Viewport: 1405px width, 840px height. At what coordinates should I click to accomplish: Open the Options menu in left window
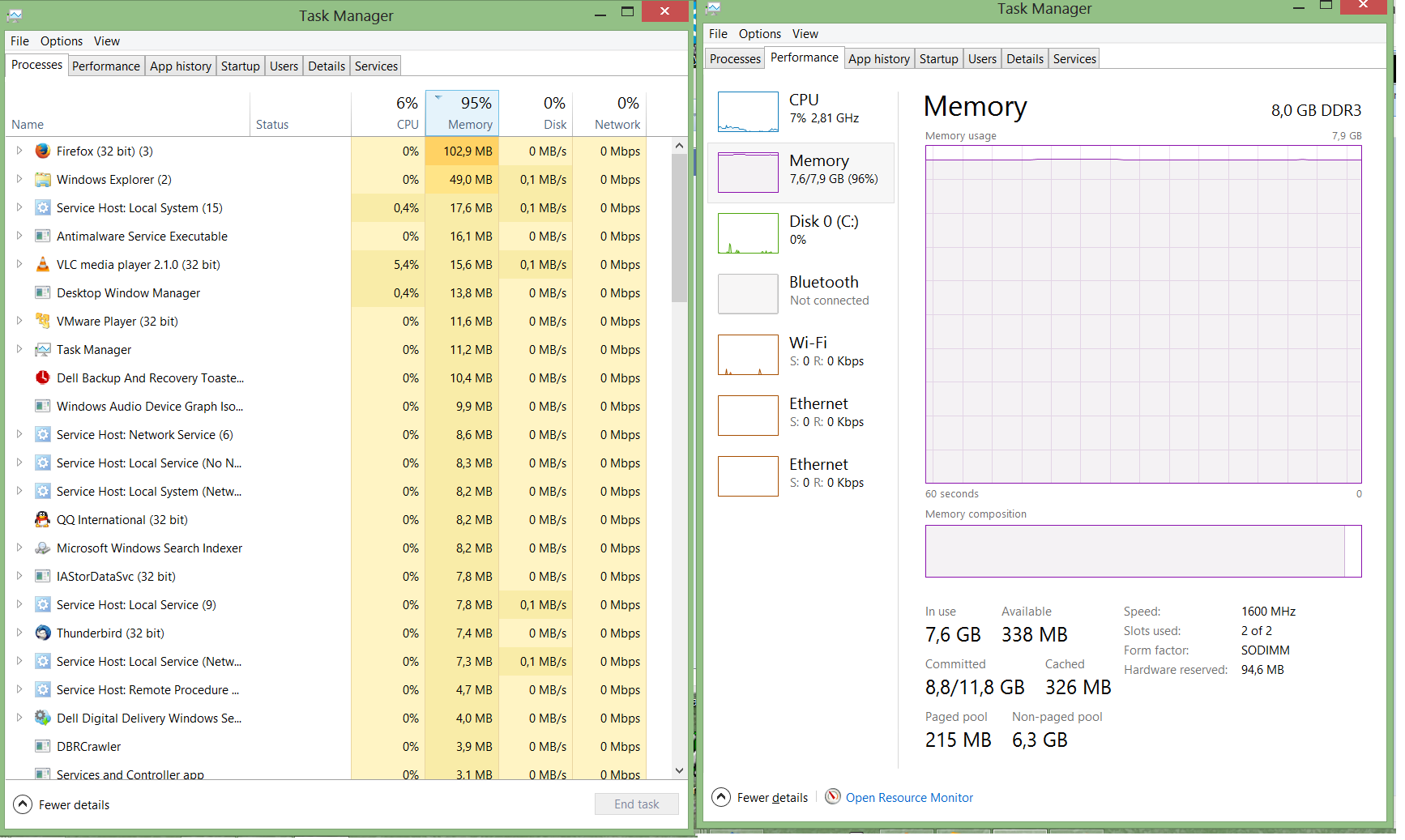(62, 41)
